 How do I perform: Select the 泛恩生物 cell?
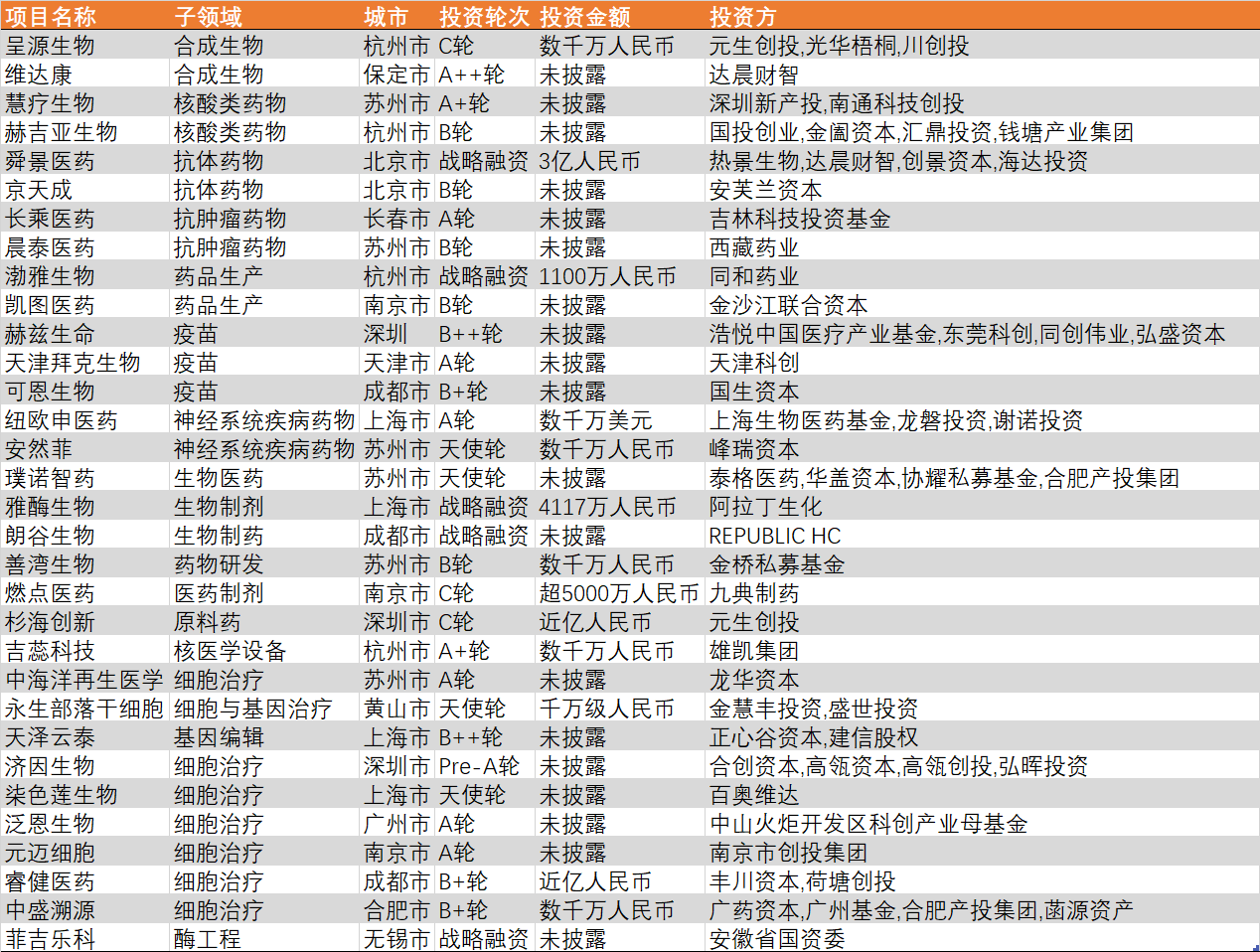coord(50,824)
